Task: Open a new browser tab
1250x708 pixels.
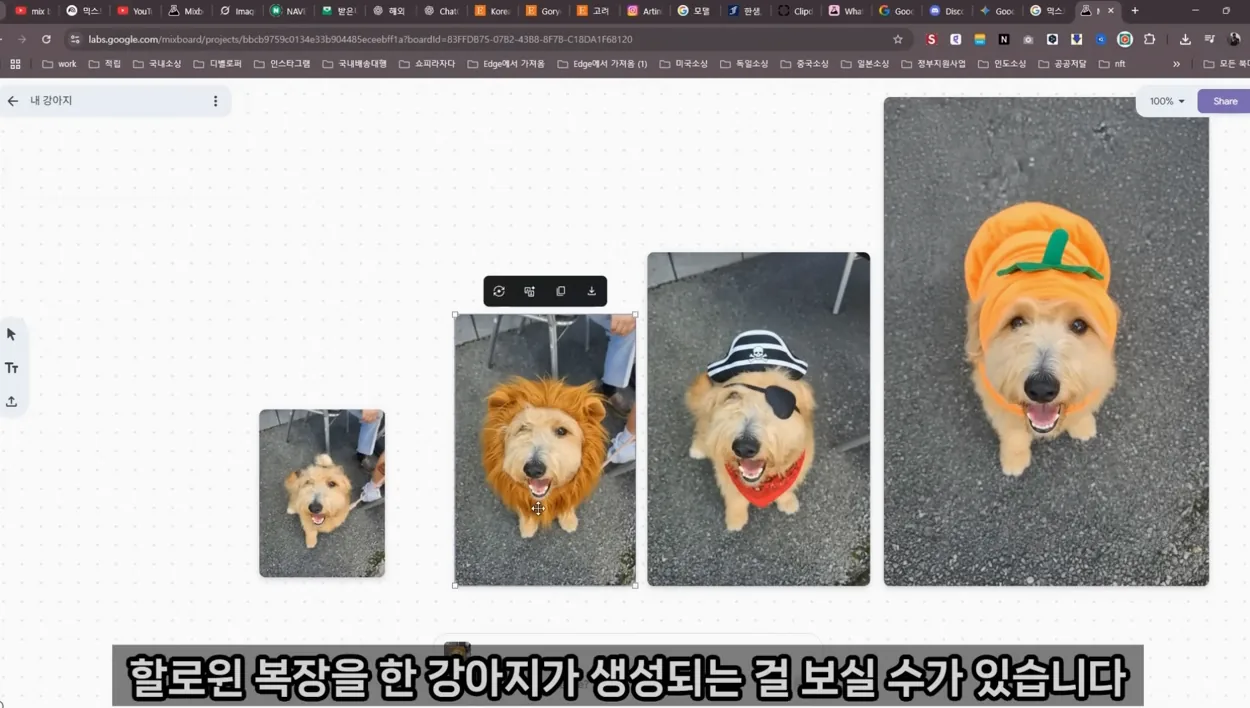Action: [x=1135, y=11]
